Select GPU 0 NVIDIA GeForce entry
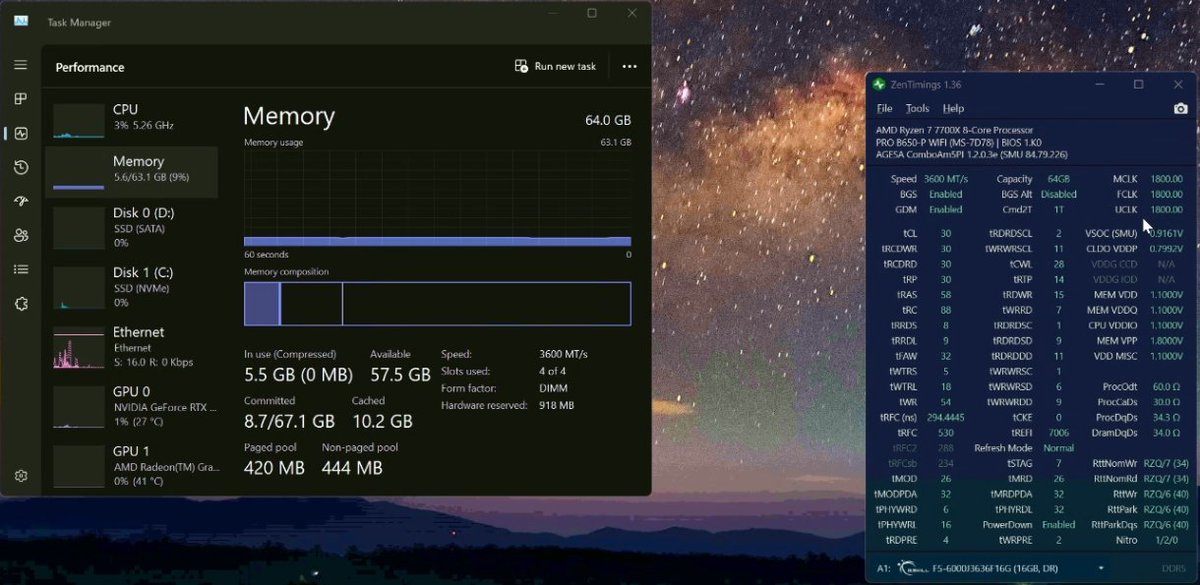The image size is (1200, 585). 132,406
